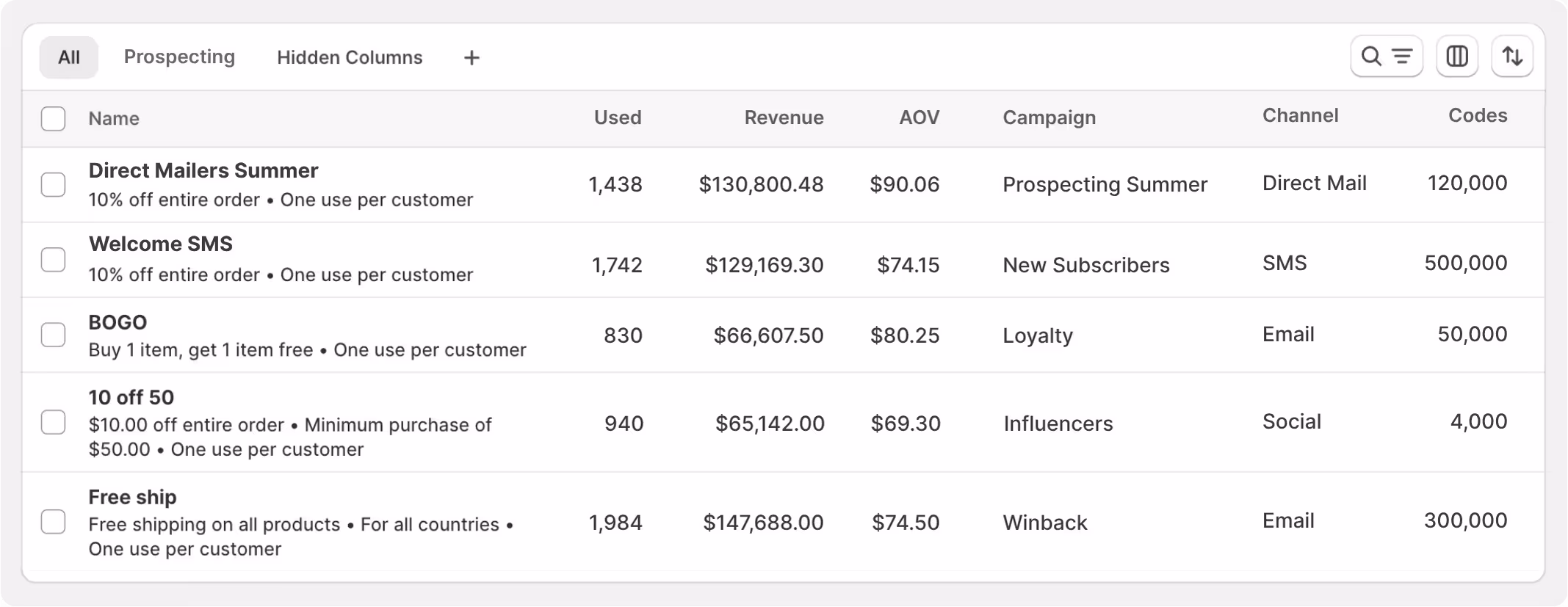Switch to the Prospecting tab
Viewport: 1568px width, 607px height.
(x=179, y=57)
